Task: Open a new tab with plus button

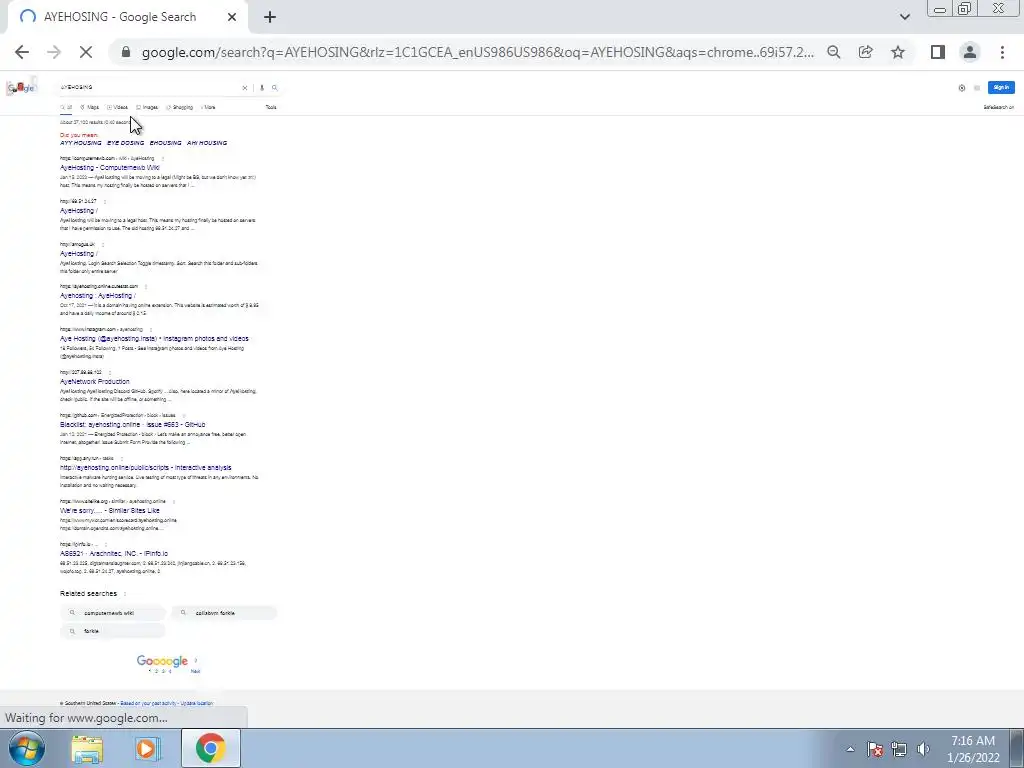Action: [270, 17]
